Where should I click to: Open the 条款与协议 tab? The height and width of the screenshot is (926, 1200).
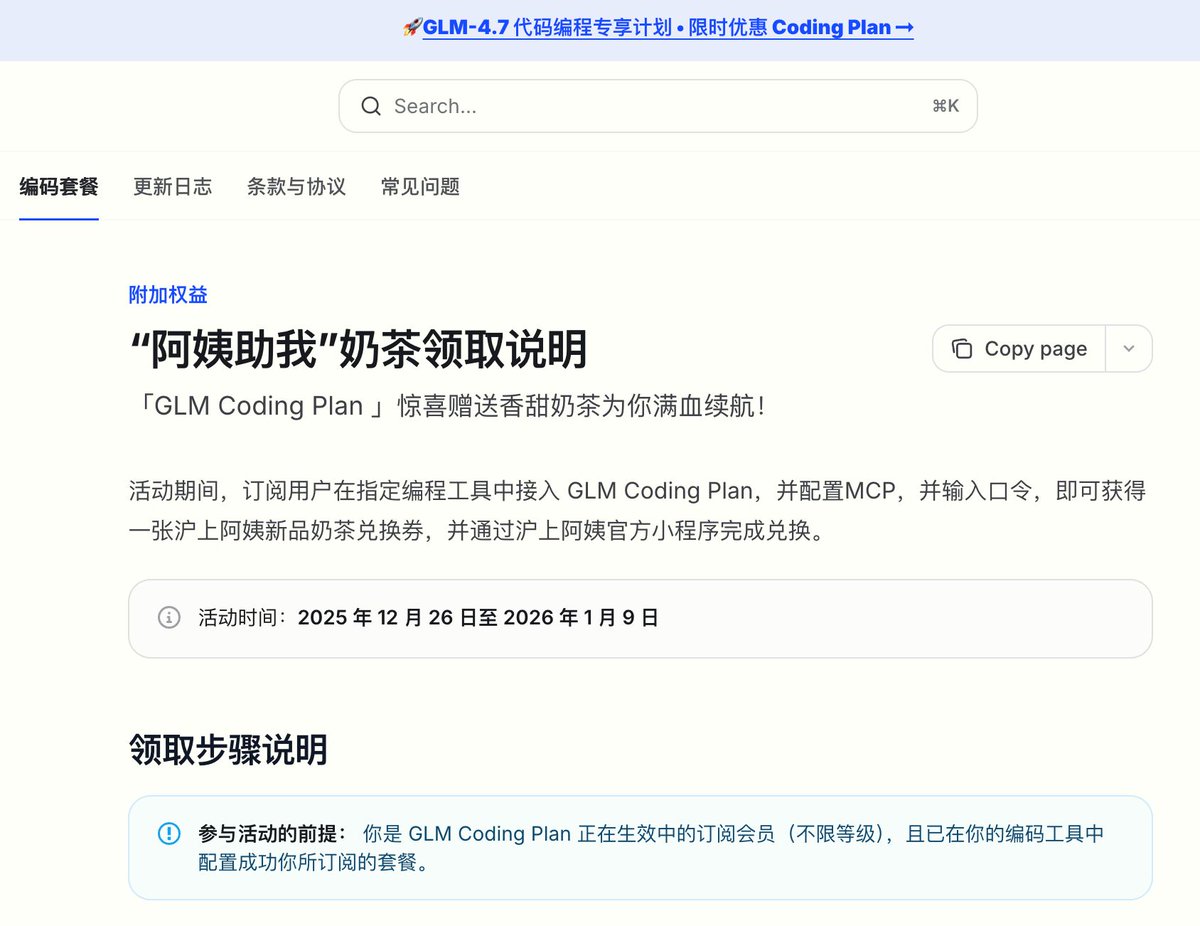[297, 187]
